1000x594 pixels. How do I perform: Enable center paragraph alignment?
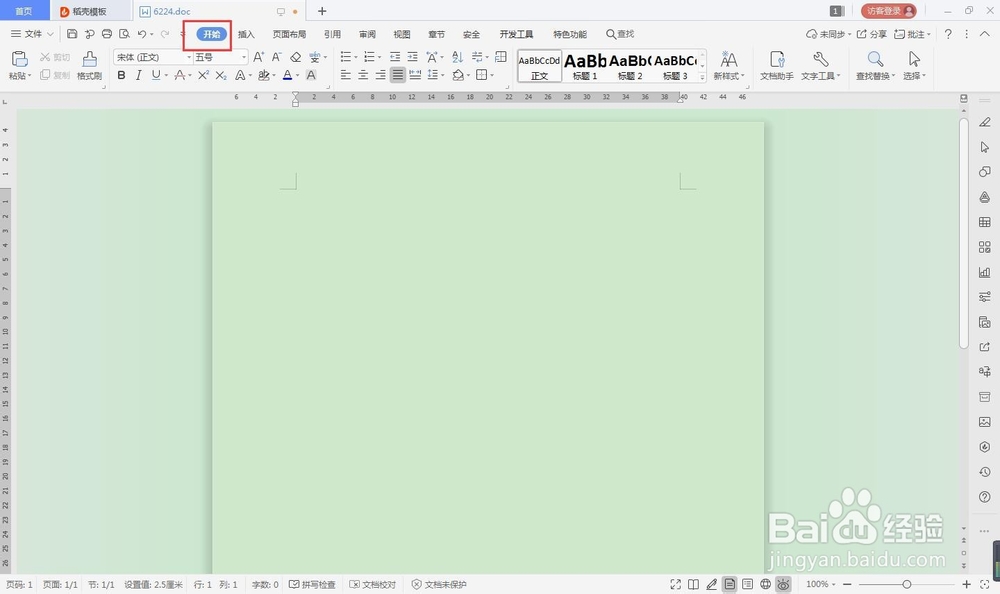tap(363, 75)
